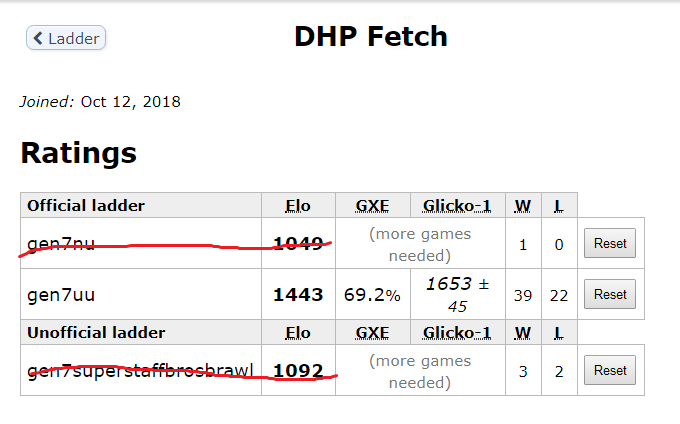680x424 pixels.
Task: Click the Glicko-1 rating 1653 ± 45
Action: tap(458, 295)
